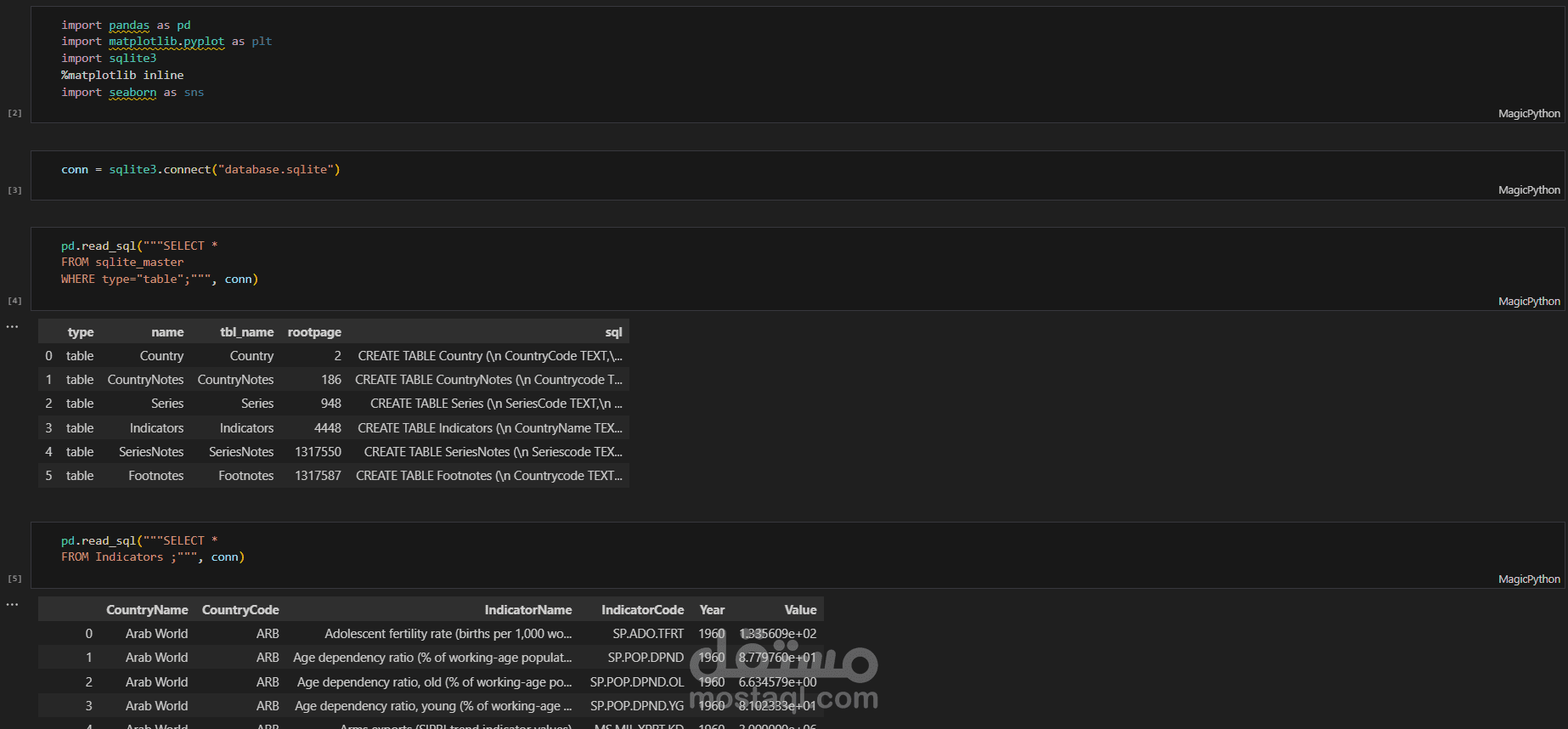
Task: Click Arab World in row 2
Action: tap(157, 682)
